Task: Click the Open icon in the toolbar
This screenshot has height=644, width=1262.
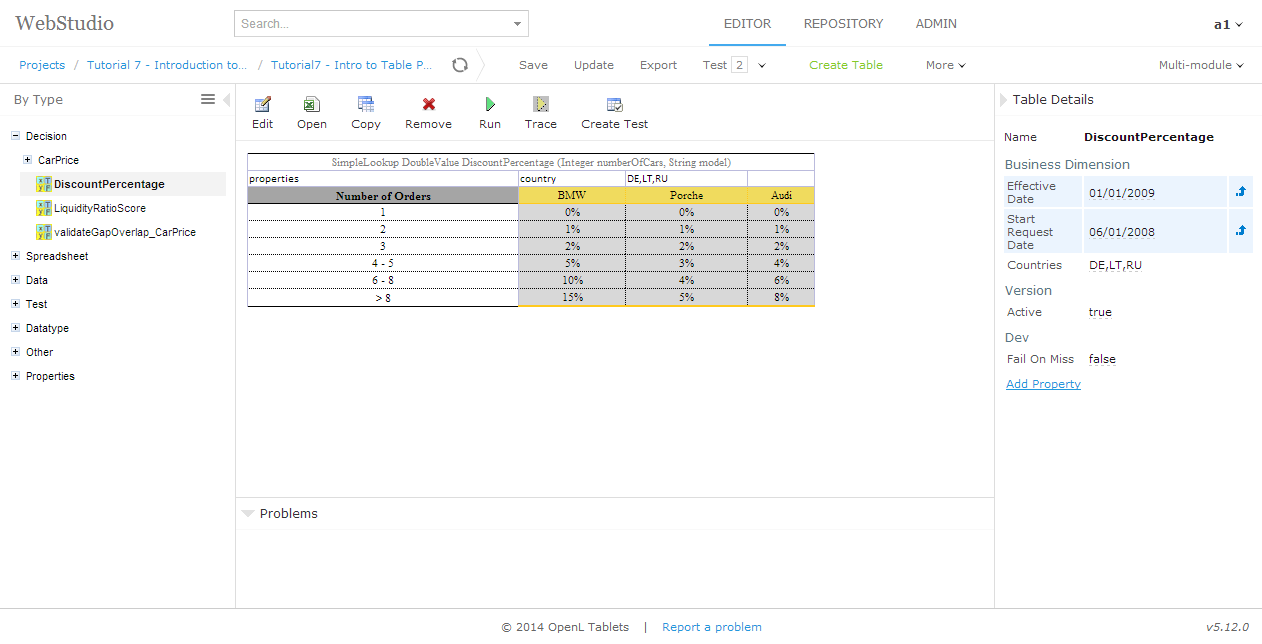Action: (x=311, y=110)
